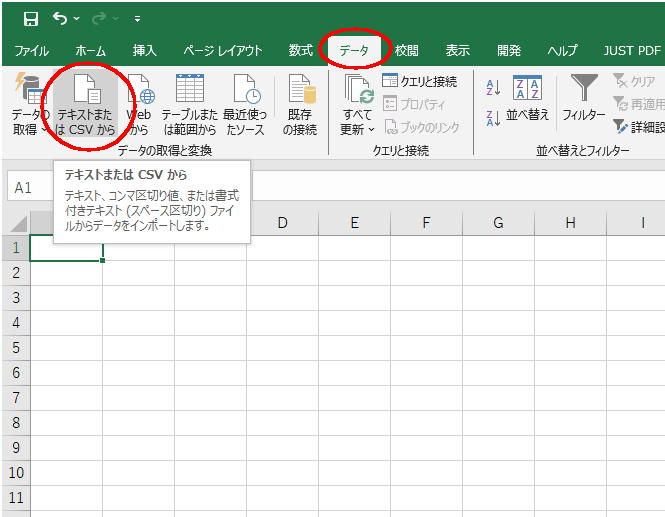Click the プロパティ button
This screenshot has height=517, width=665.
414,104
